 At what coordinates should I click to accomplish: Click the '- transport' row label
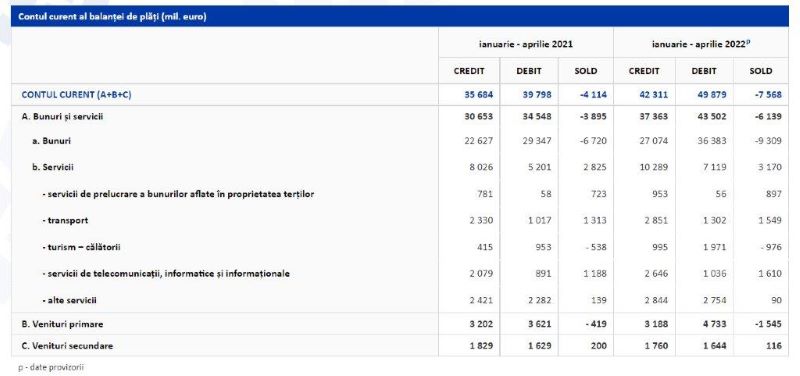[x=65, y=220]
